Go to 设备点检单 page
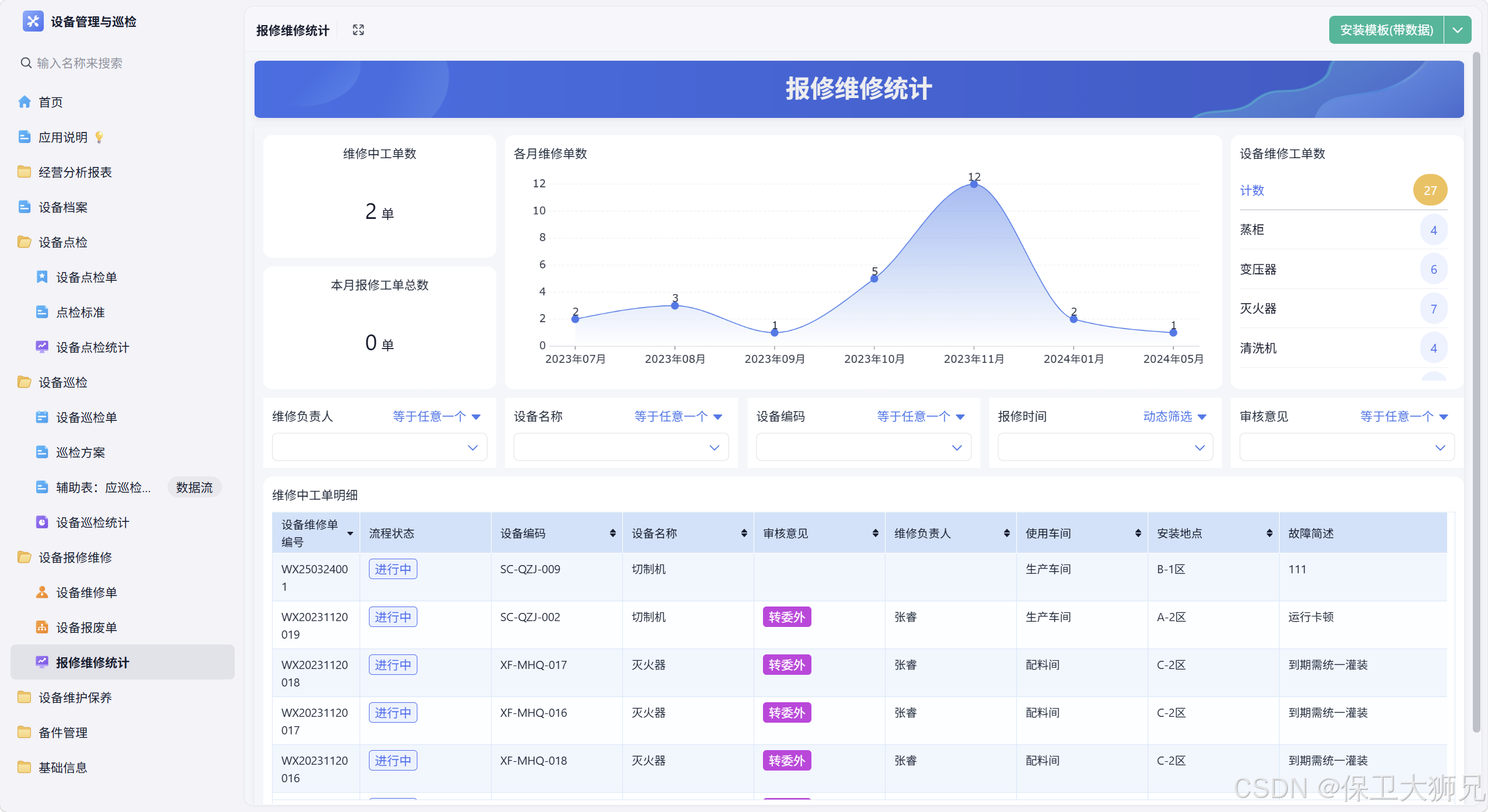This screenshot has height=812, width=1488. (123, 277)
